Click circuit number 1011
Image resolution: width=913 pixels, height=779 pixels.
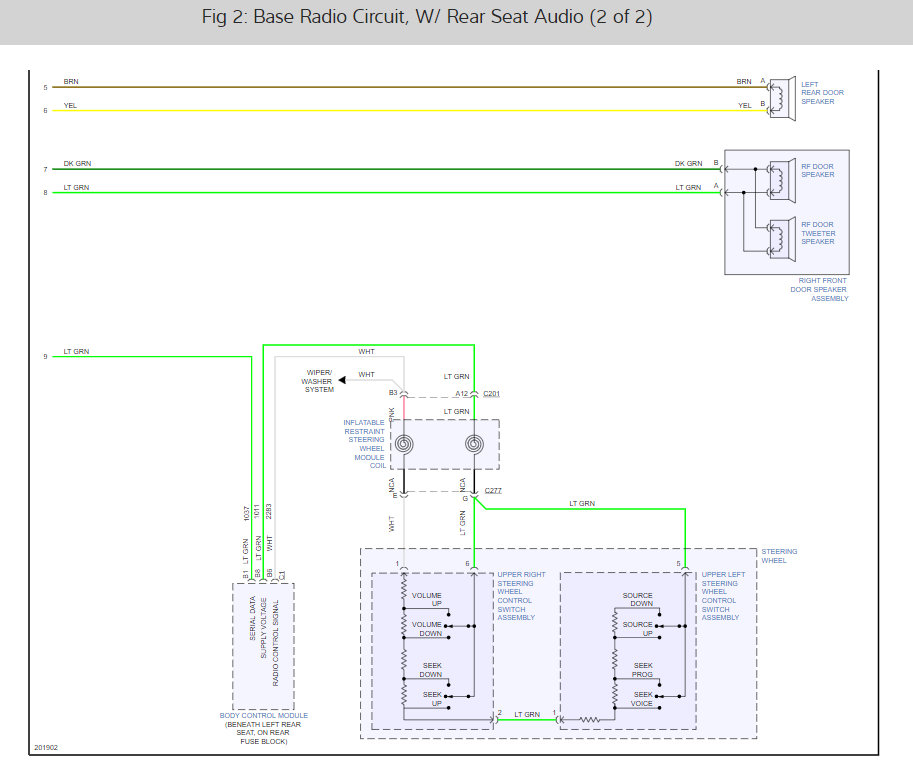257,512
